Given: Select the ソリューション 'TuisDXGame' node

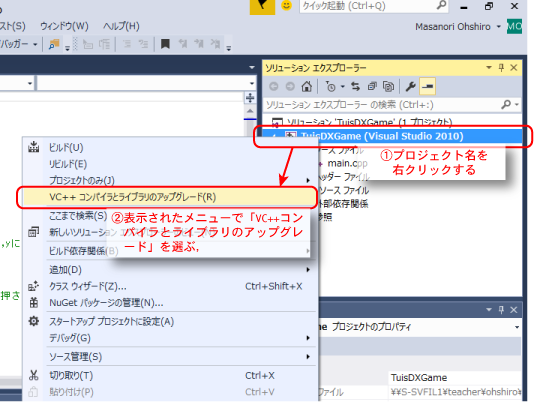Looking at the screenshot, I should (x=370, y=122).
